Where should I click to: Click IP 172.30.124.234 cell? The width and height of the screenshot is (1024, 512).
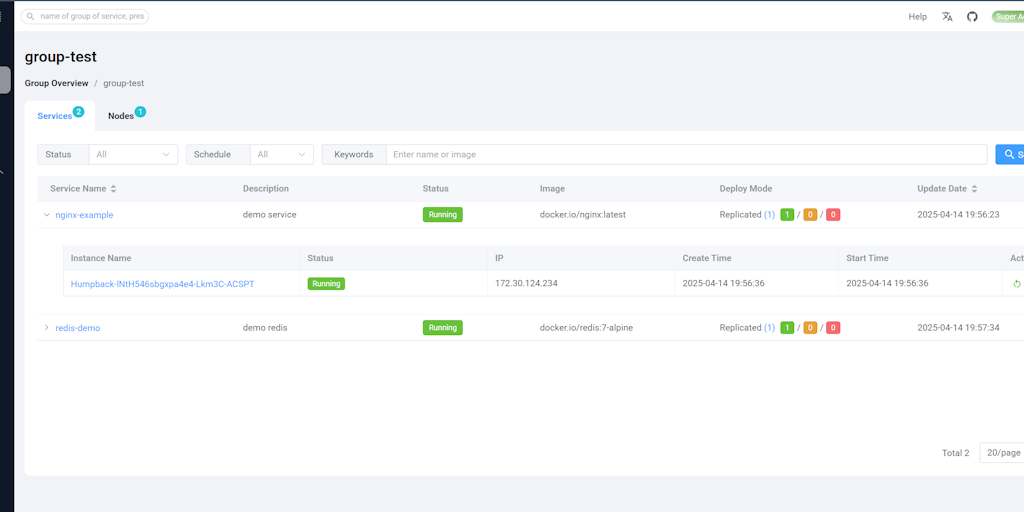point(526,284)
